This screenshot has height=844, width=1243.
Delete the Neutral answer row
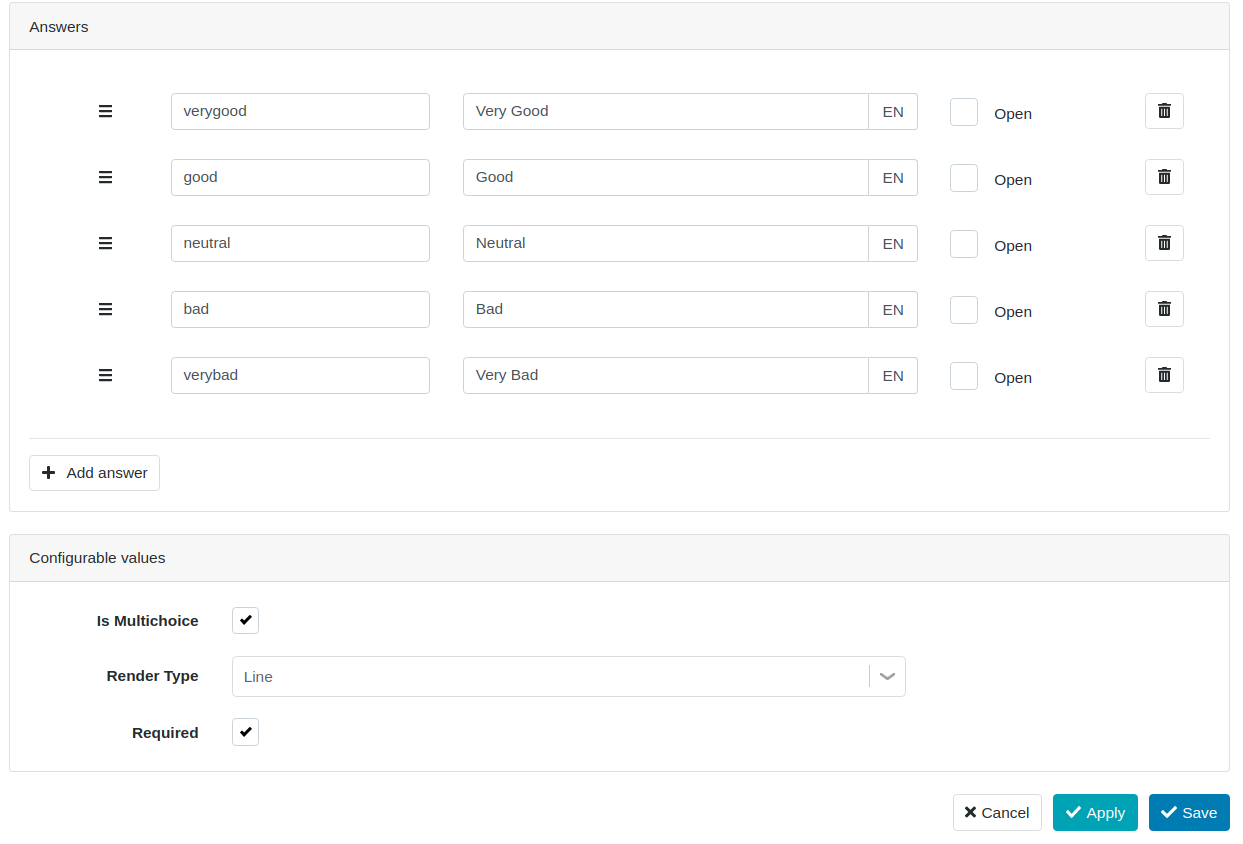pyautogui.click(x=1164, y=243)
